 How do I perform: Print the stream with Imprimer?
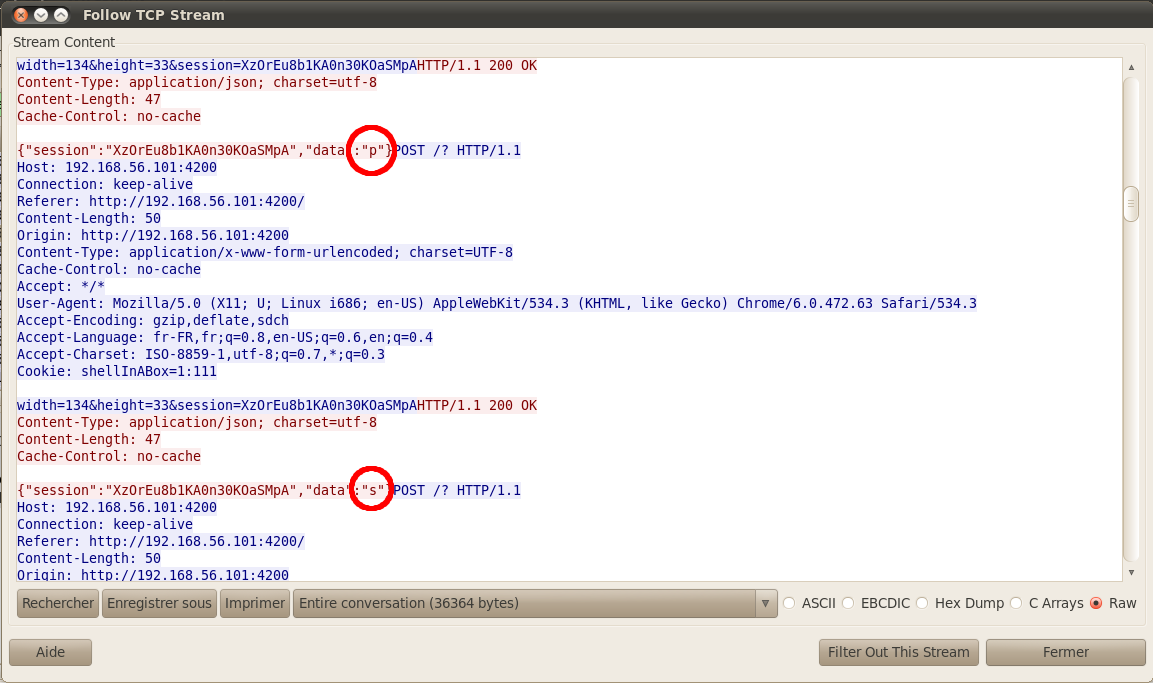pos(254,603)
